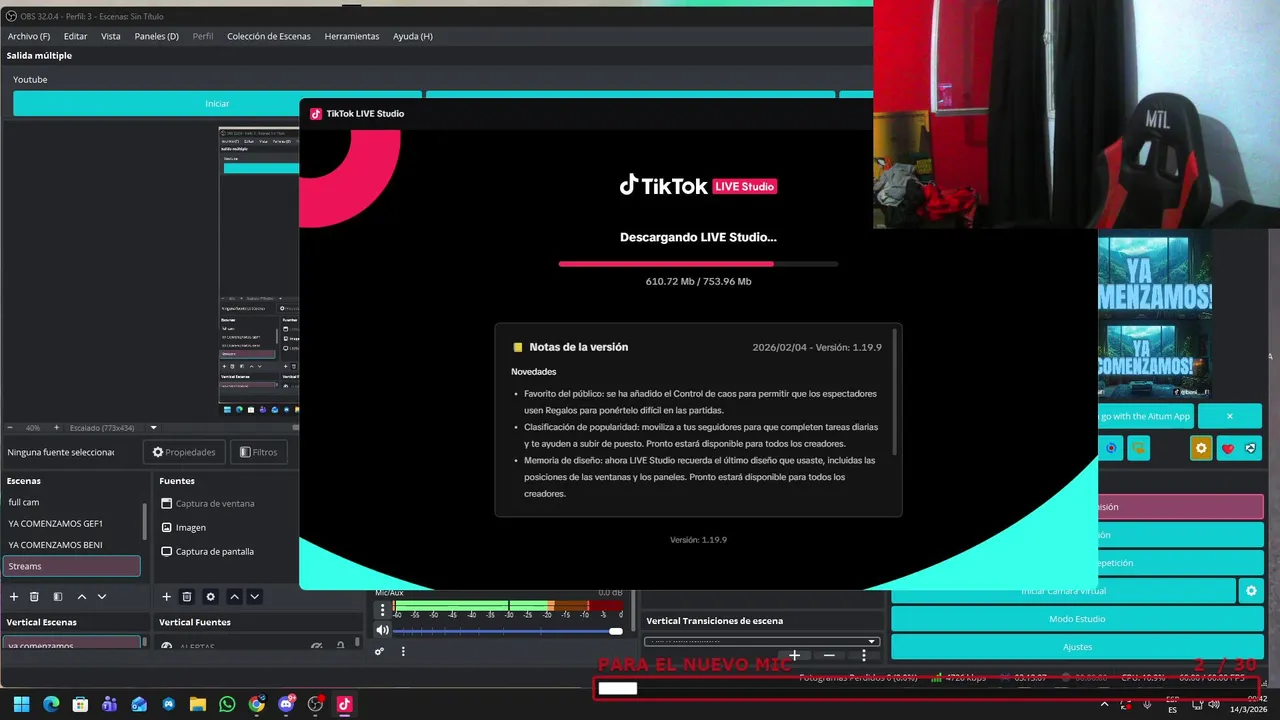Viewport: 1280px width, 720px height.
Task: Select the full cam scene
Action: click(x=73, y=502)
